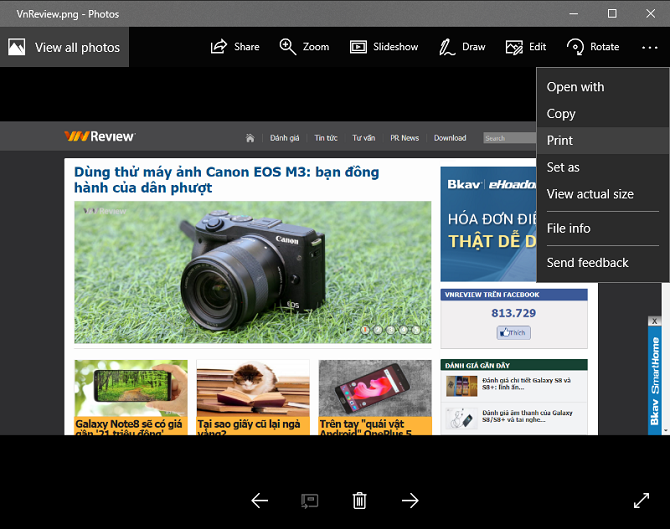Select the Zoom magnifier tool

pos(288,47)
